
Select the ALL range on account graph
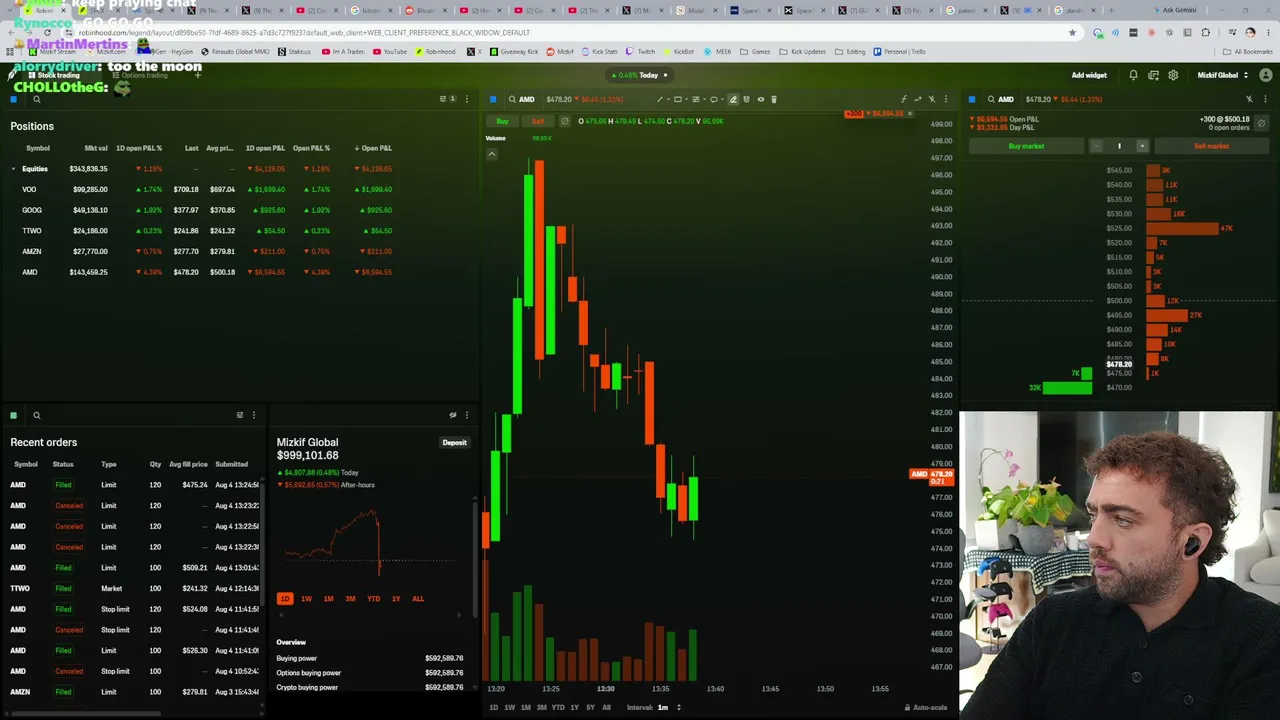[418, 598]
